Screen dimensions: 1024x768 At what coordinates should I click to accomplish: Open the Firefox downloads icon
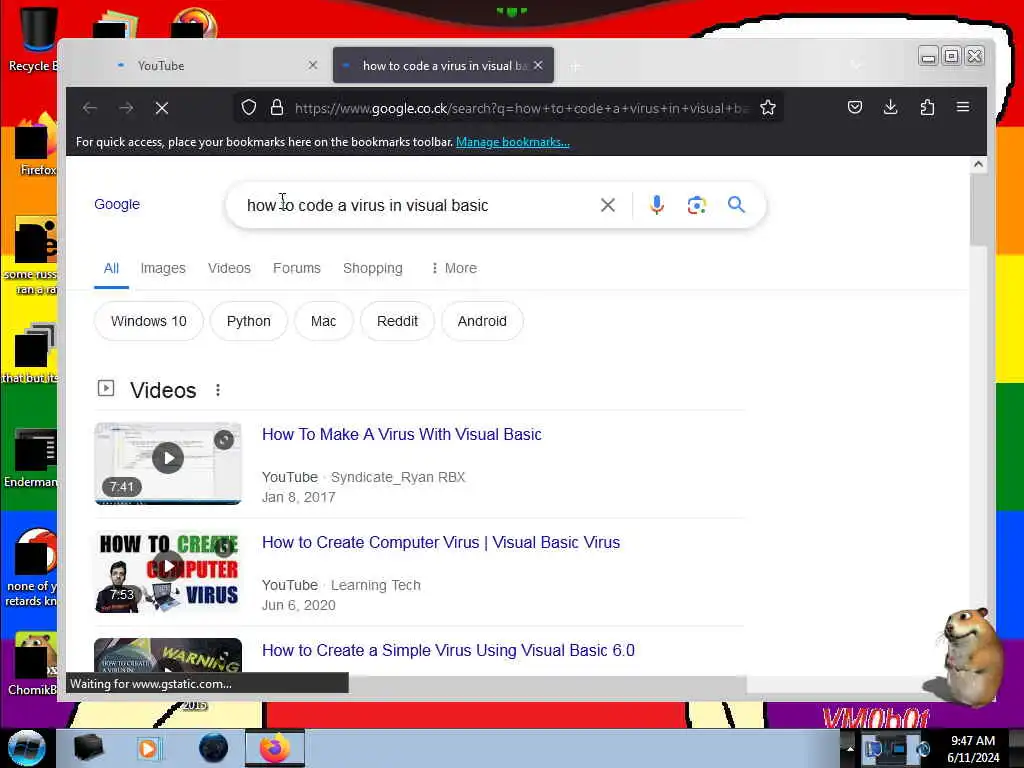890,107
